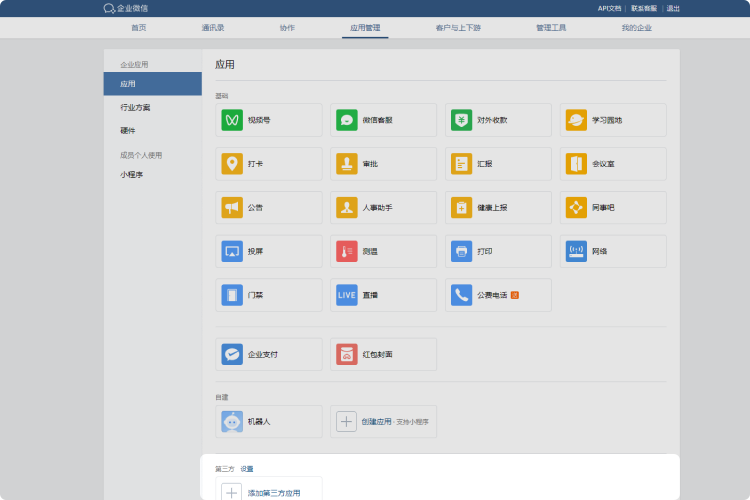The height and width of the screenshot is (500, 750).
Task: Go to the 管理工具 tab
Action: point(551,28)
